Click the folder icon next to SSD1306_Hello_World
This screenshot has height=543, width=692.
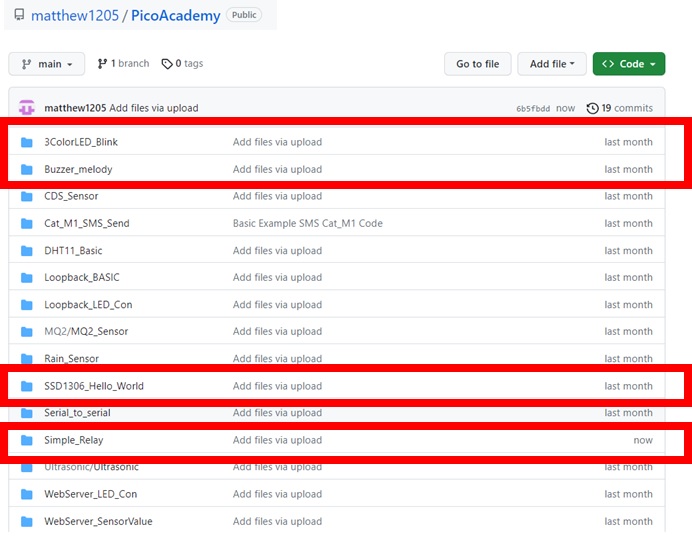pyautogui.click(x=27, y=386)
